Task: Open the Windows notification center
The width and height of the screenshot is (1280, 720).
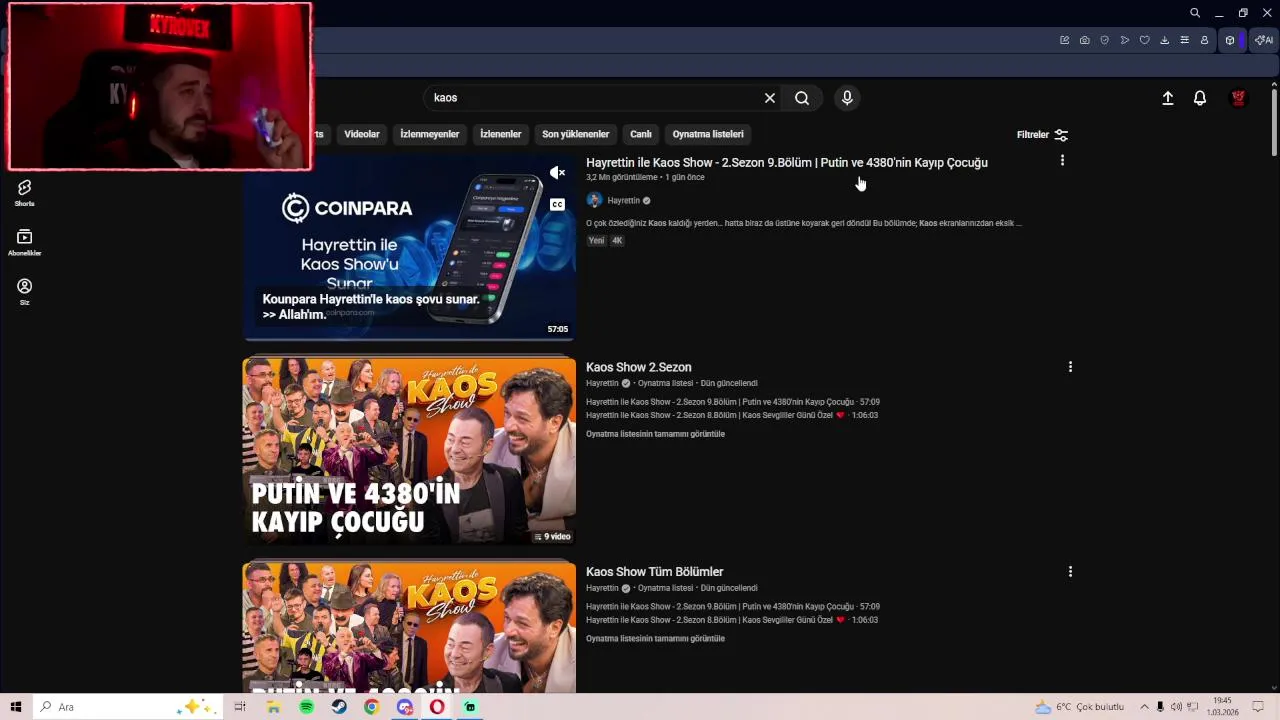Action: [x=1258, y=707]
